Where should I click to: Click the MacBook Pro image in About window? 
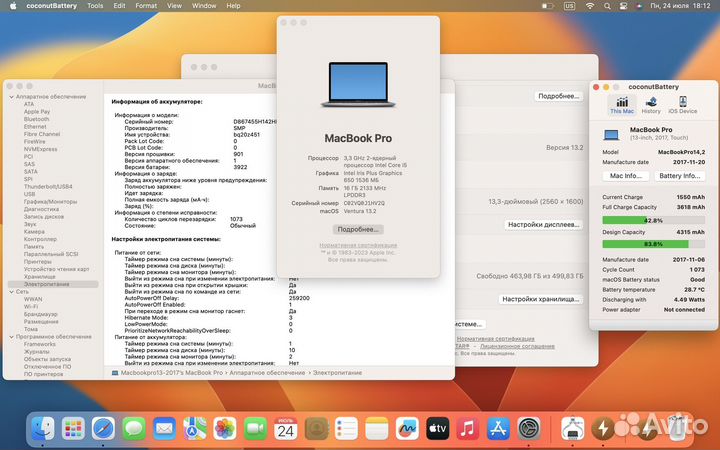pyautogui.click(x=358, y=84)
